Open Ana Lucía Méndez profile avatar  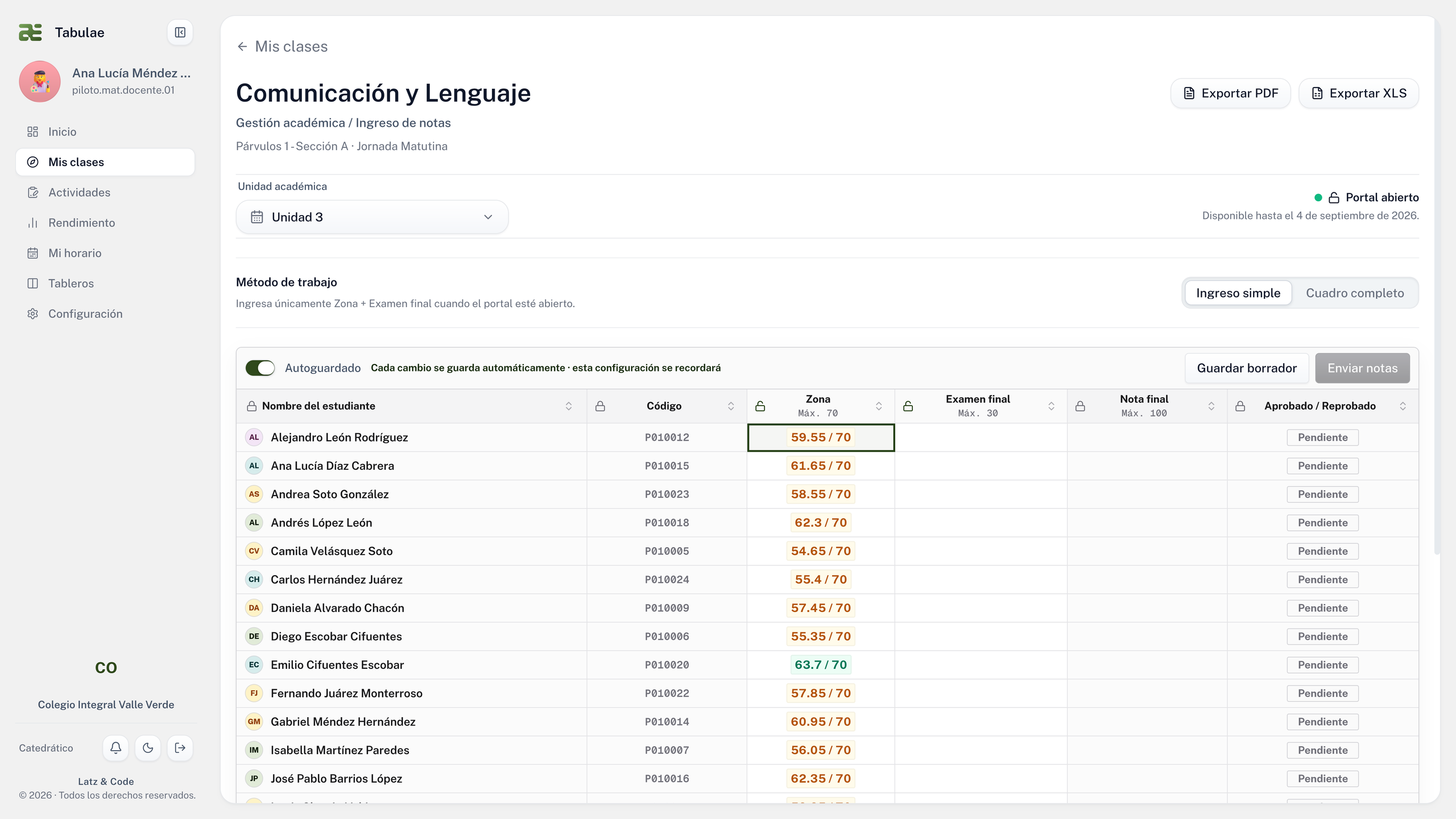coord(40,81)
